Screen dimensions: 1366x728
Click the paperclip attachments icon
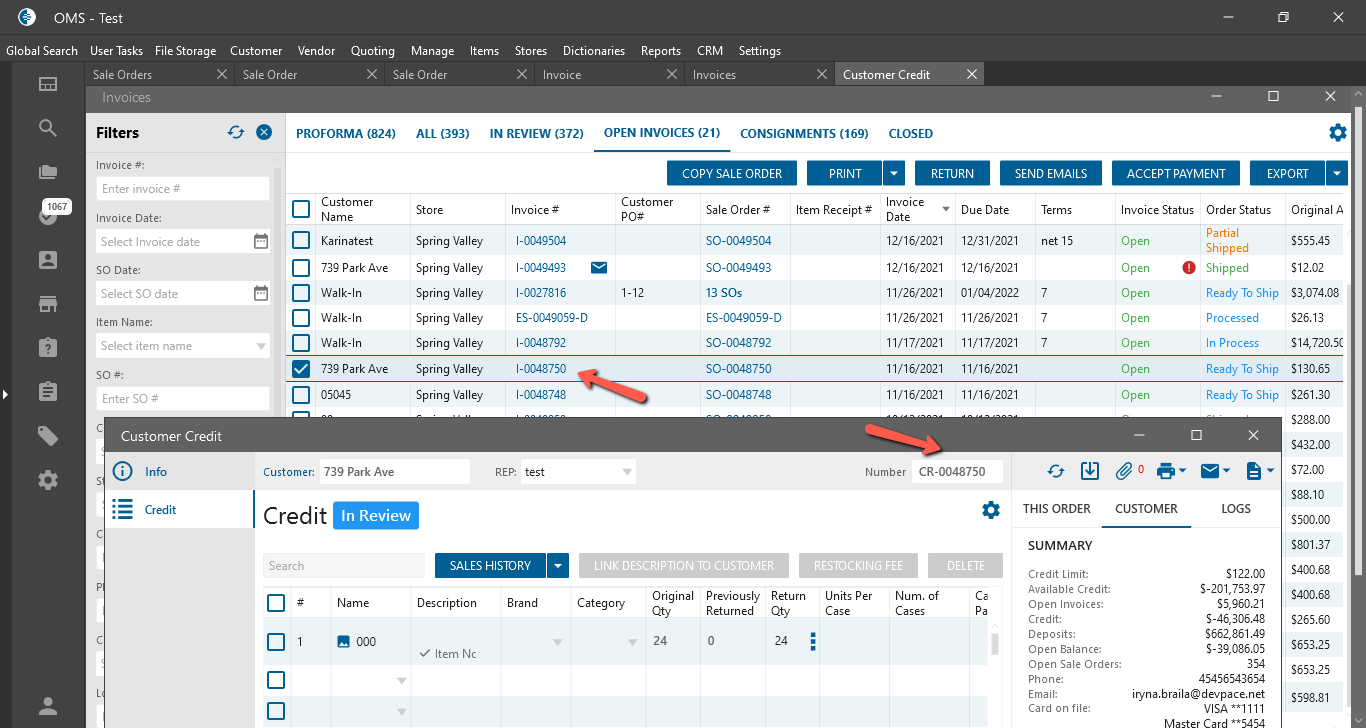click(1125, 471)
